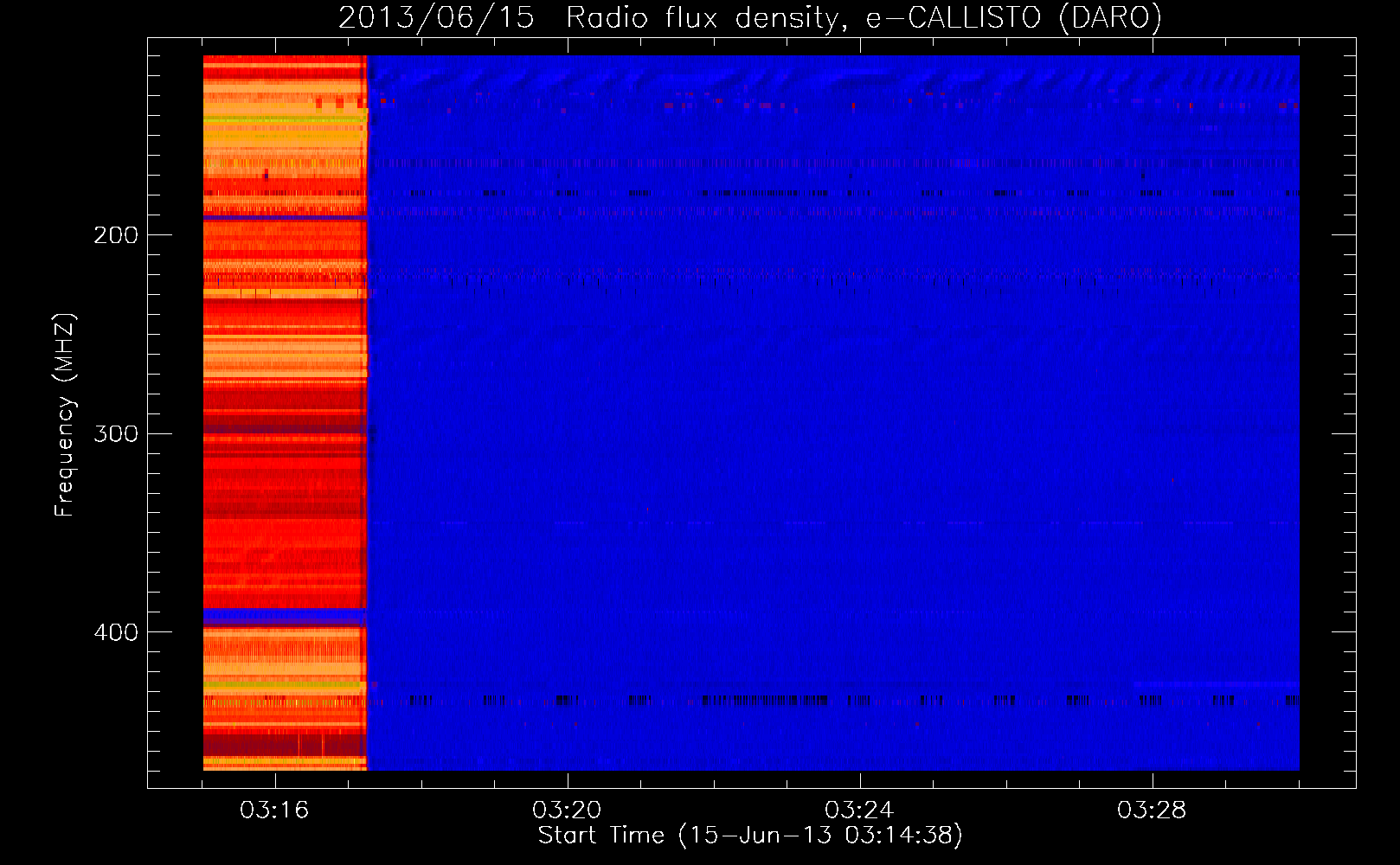This screenshot has height=865, width=1400.
Task: Click the 03:24 time tick label
Action: pyautogui.click(x=859, y=811)
